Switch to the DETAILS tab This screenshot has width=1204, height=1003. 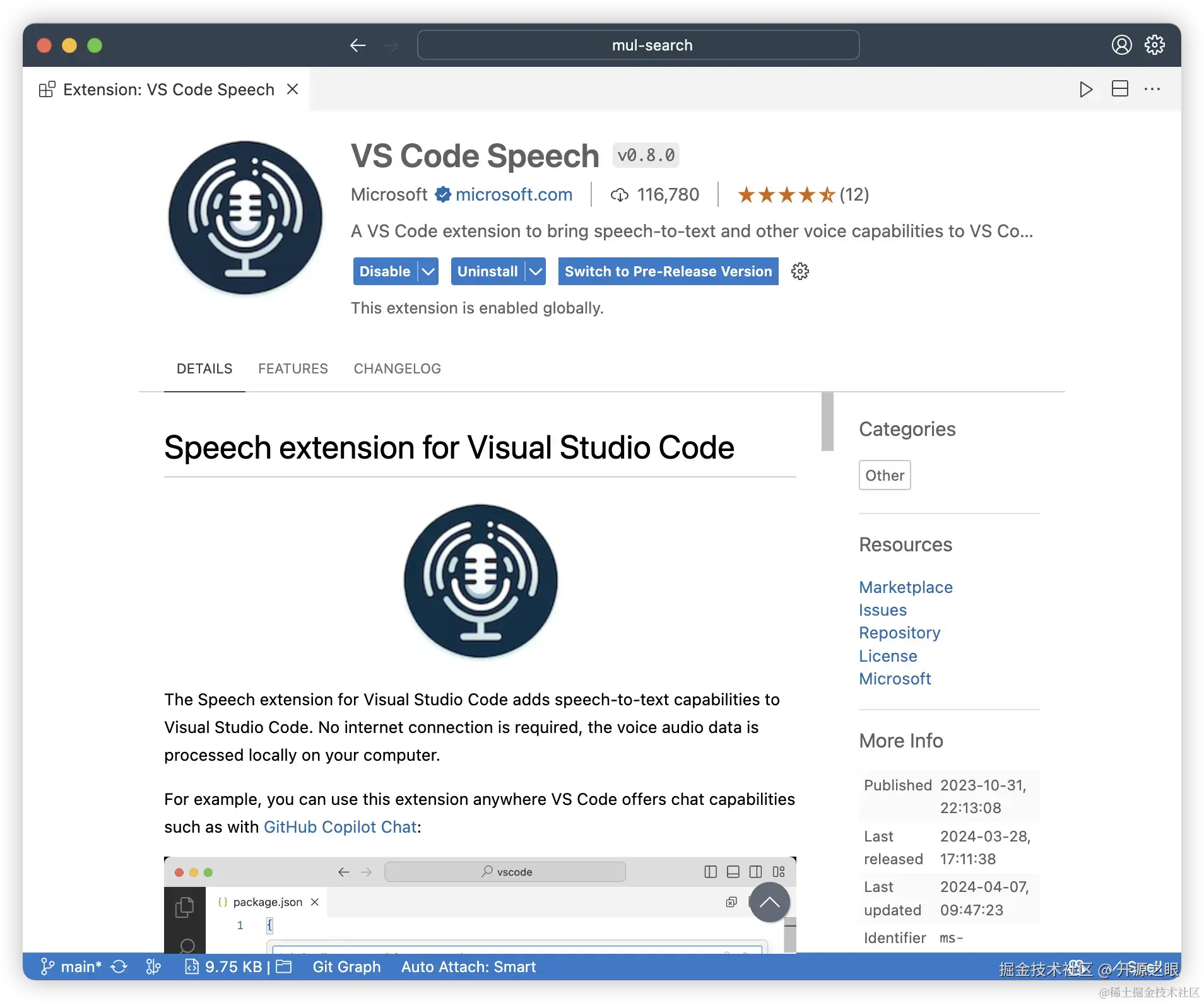204,368
